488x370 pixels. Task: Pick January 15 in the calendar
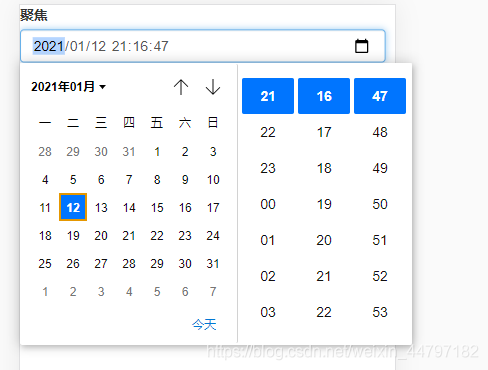(x=157, y=207)
